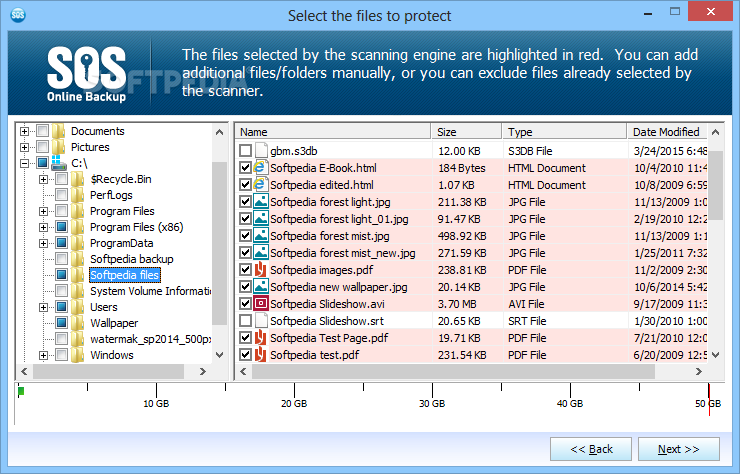The width and height of the screenshot is (740, 474).
Task: Click the file list vertical scrollbar thumb
Action: point(715,185)
